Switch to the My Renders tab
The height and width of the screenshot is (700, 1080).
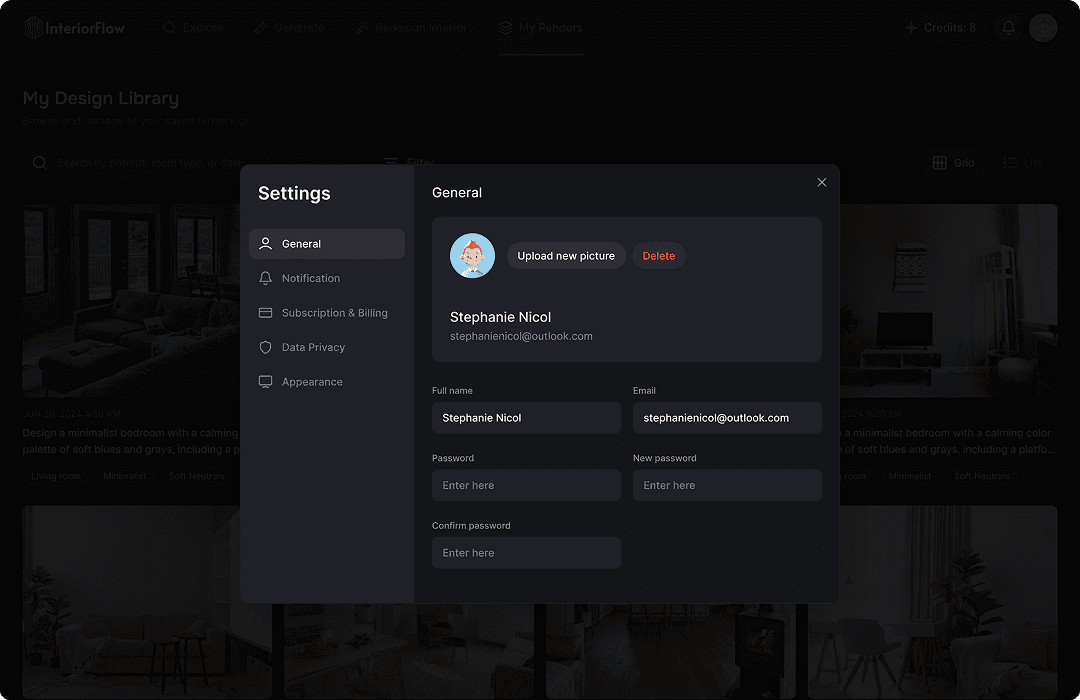click(540, 28)
